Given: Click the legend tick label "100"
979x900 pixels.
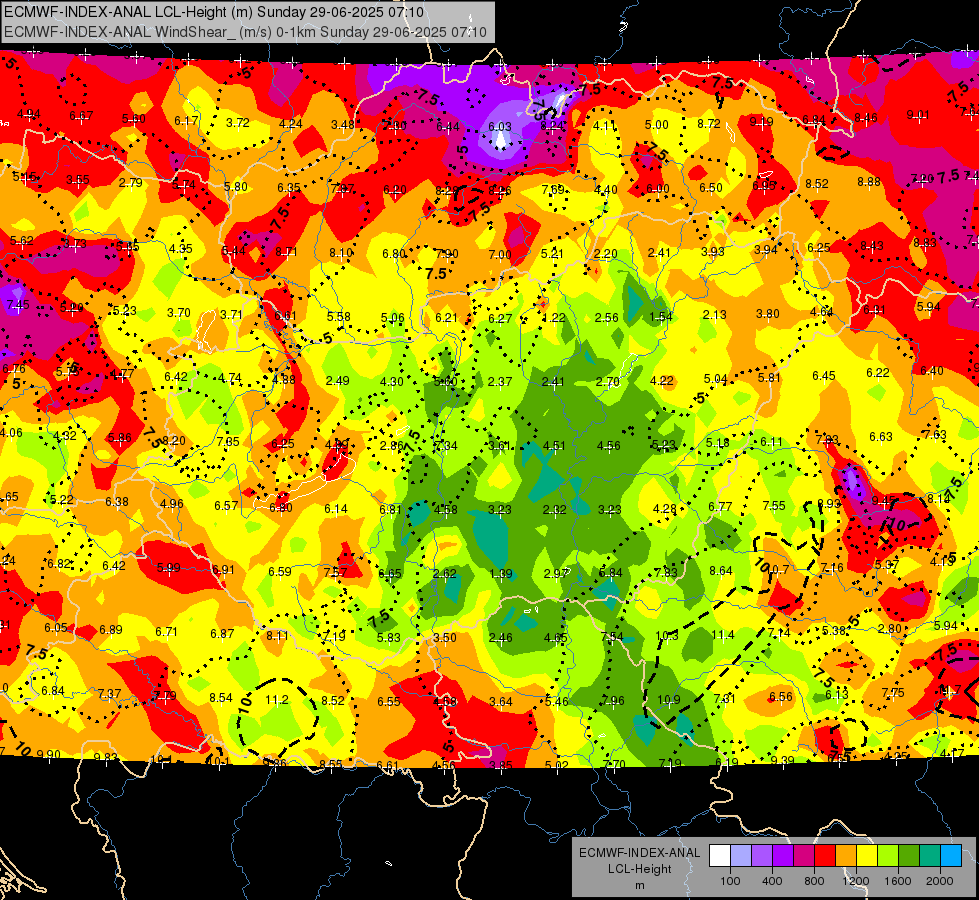Looking at the screenshot, I should tap(730, 881).
